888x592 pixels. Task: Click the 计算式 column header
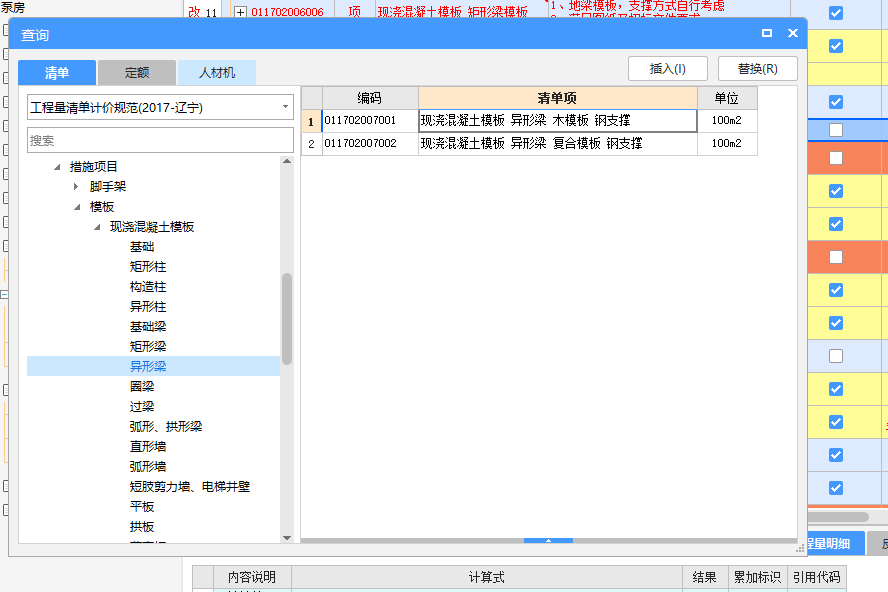point(486,577)
